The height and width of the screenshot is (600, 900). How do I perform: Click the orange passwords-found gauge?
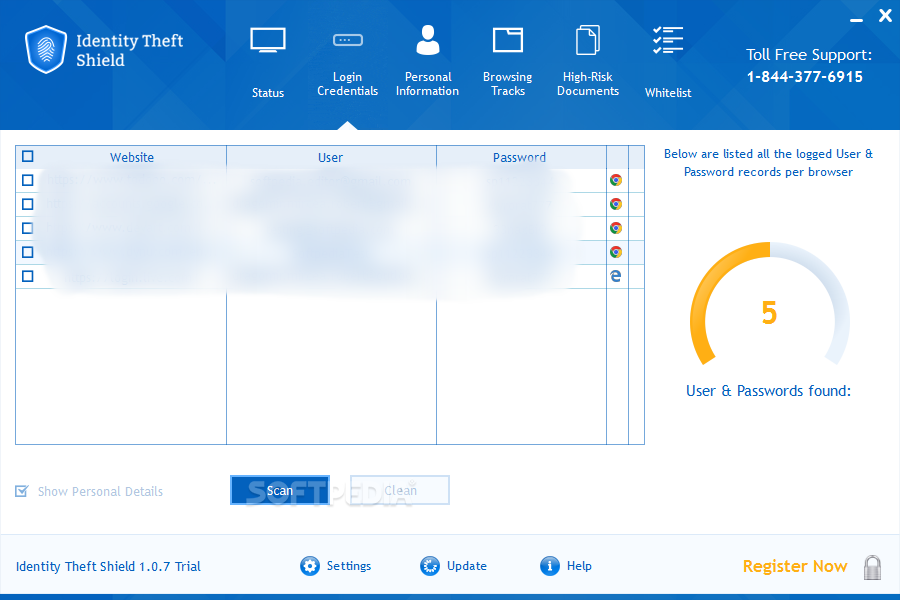769,304
